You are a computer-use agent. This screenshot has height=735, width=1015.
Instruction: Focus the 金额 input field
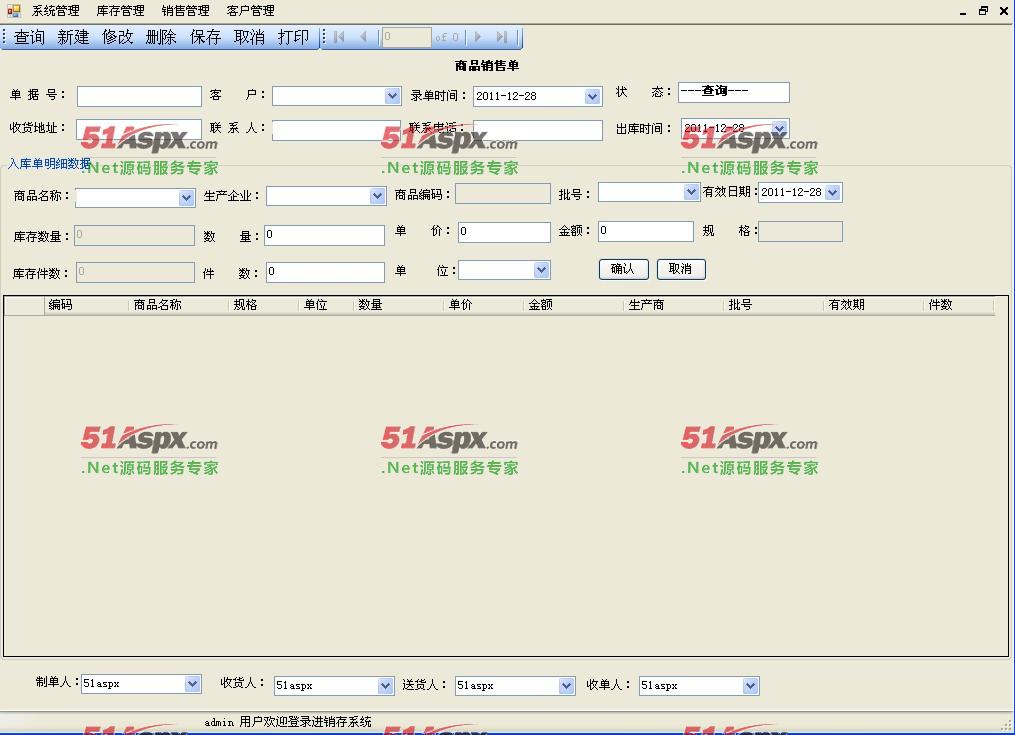click(645, 231)
